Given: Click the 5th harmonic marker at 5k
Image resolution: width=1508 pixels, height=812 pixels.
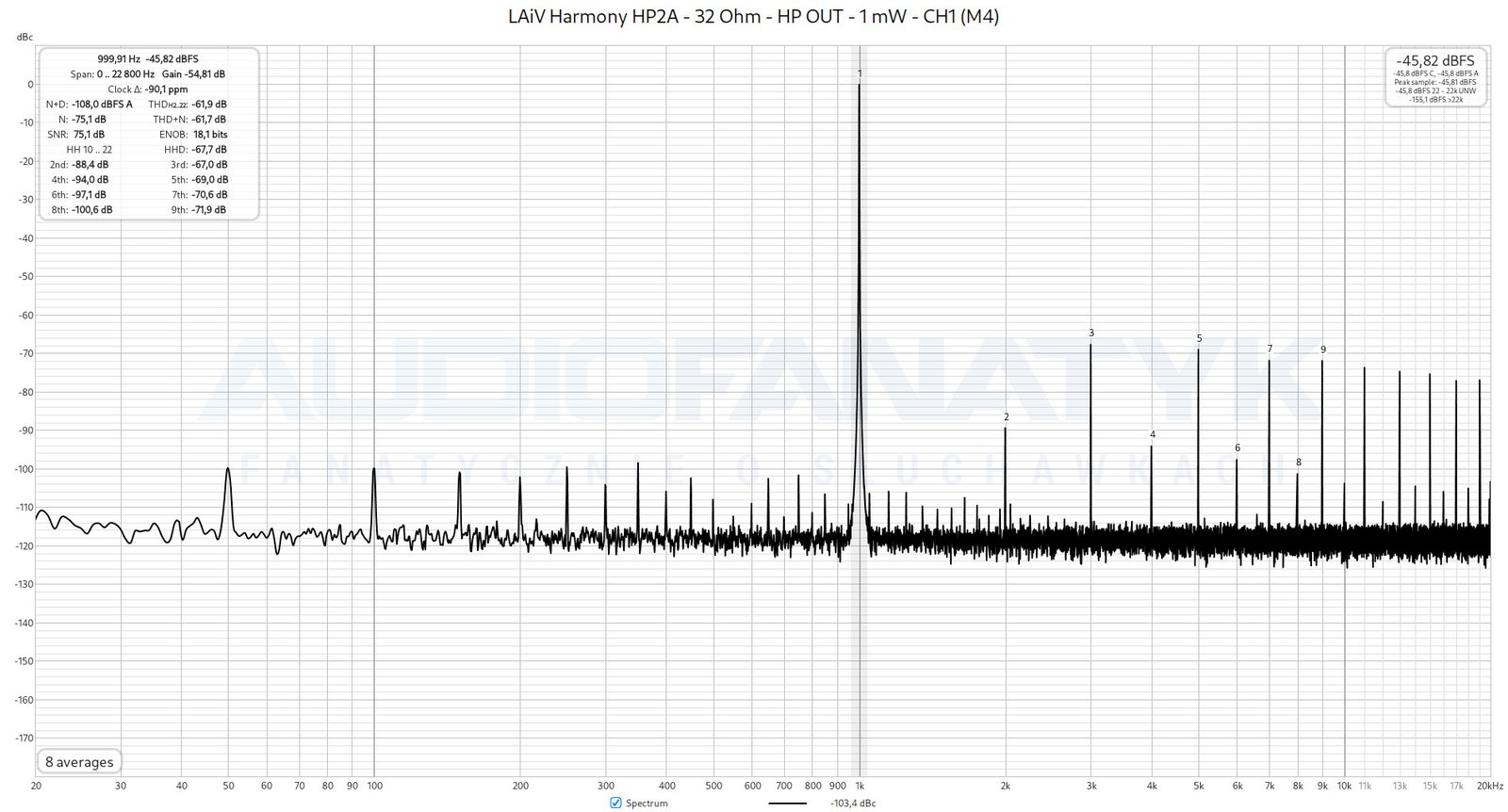Looking at the screenshot, I should (x=1199, y=338).
